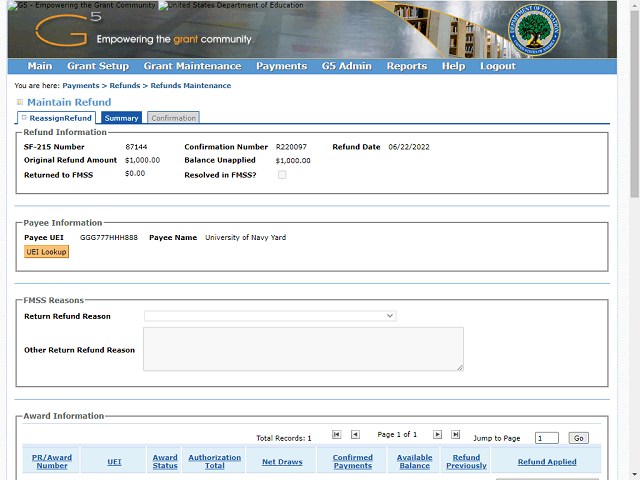The height and width of the screenshot is (480, 640).
Task: Select the ReassignRefund tab
Action: [x=60, y=118]
